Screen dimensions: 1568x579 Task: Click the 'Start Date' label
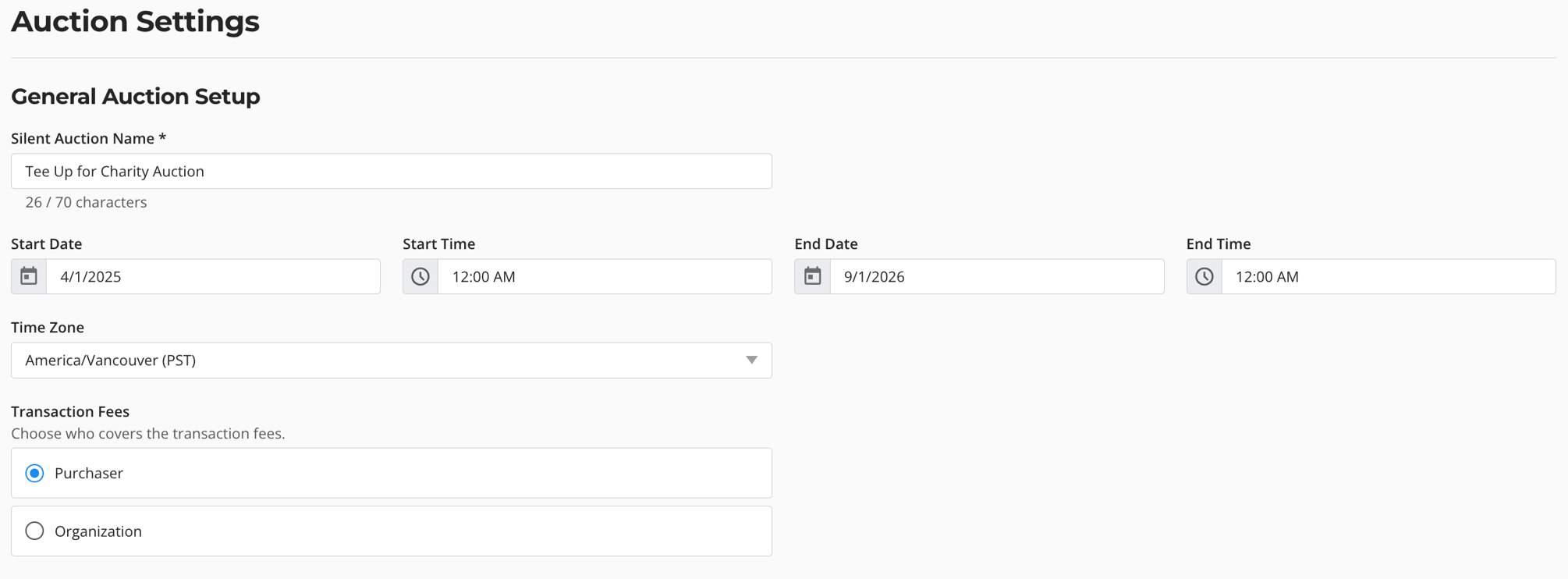47,243
